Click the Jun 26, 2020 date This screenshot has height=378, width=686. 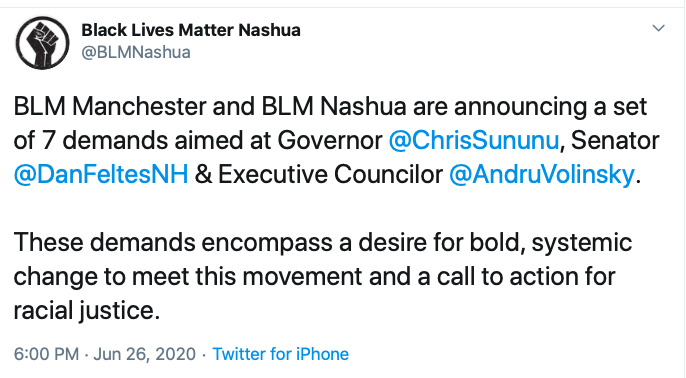pos(144,354)
